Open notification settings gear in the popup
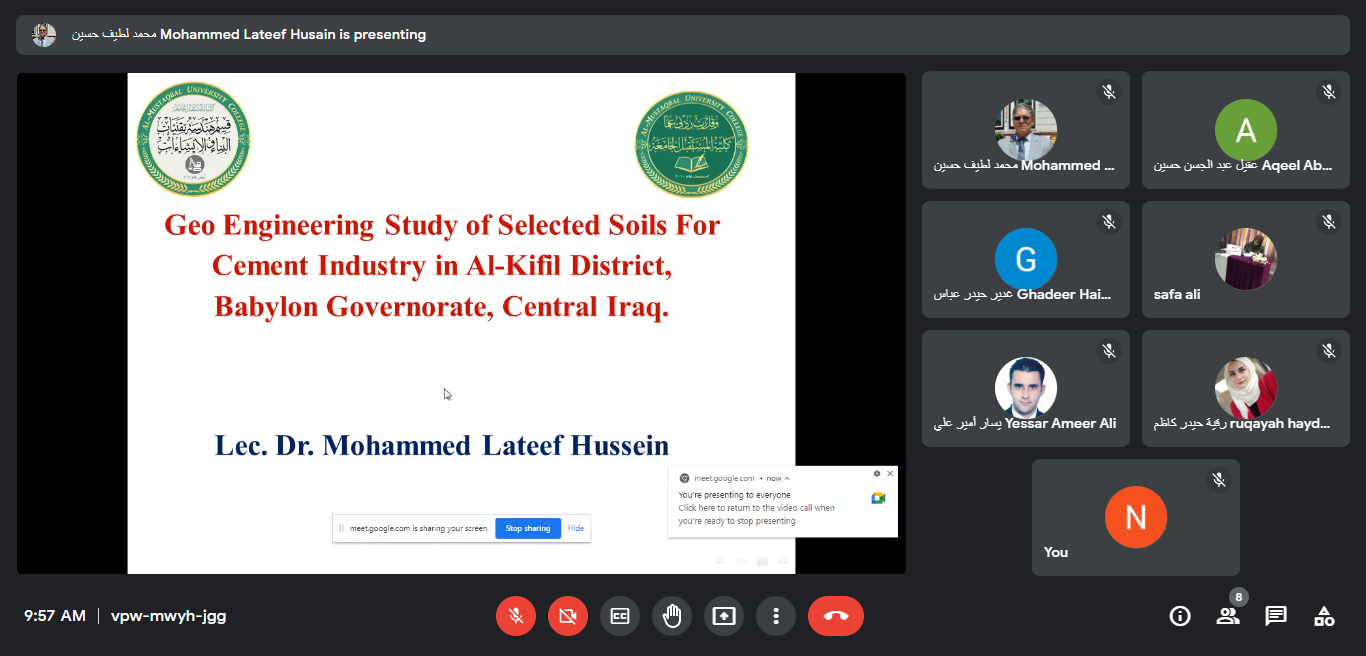The image size is (1366, 656). tap(877, 473)
